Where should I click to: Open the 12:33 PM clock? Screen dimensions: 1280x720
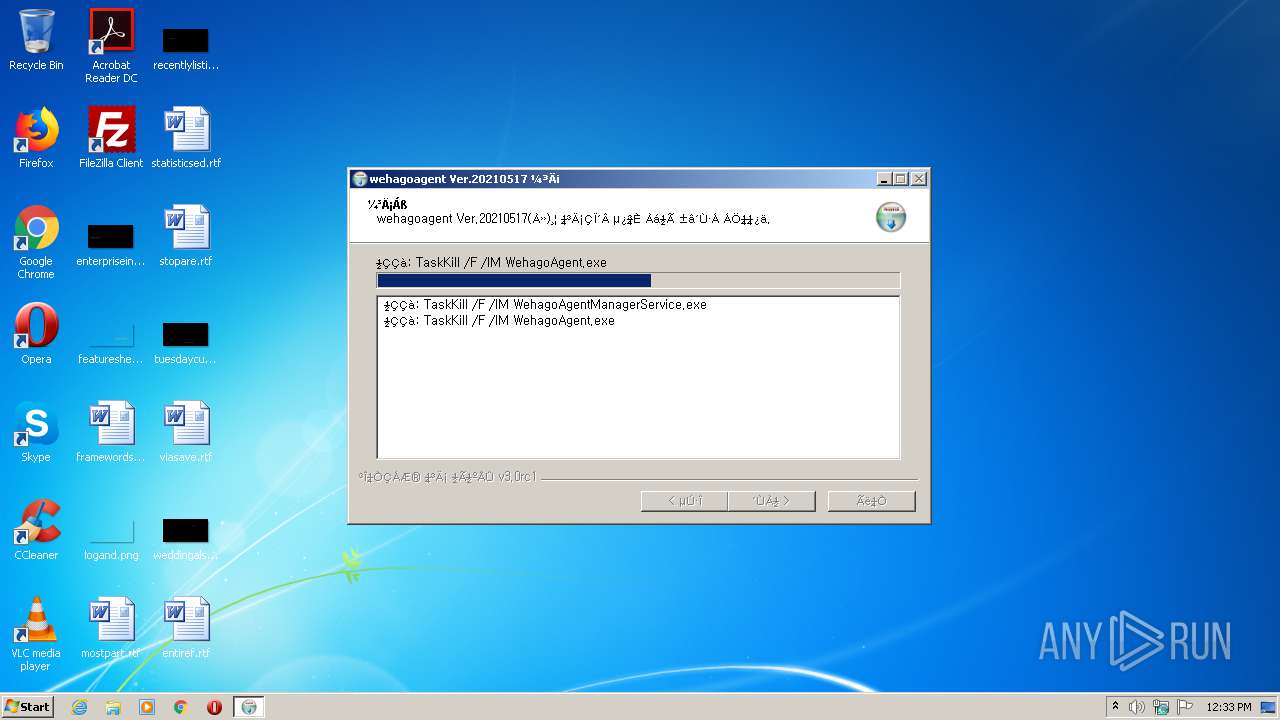click(x=1229, y=707)
